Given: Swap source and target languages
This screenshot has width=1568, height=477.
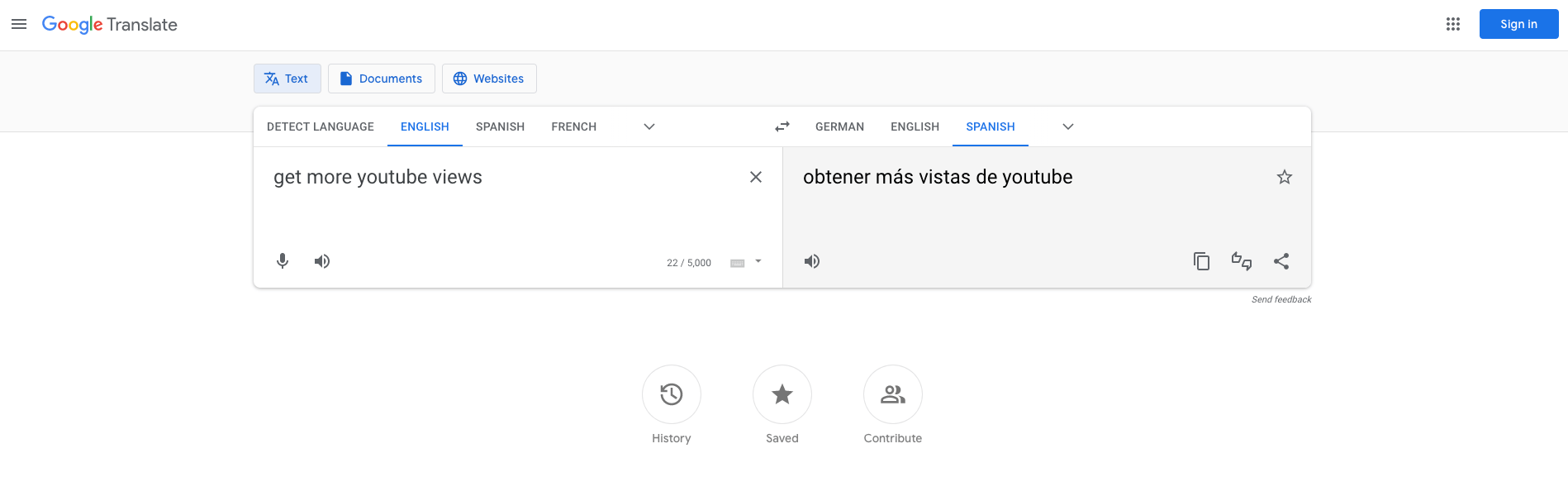Looking at the screenshot, I should (782, 126).
